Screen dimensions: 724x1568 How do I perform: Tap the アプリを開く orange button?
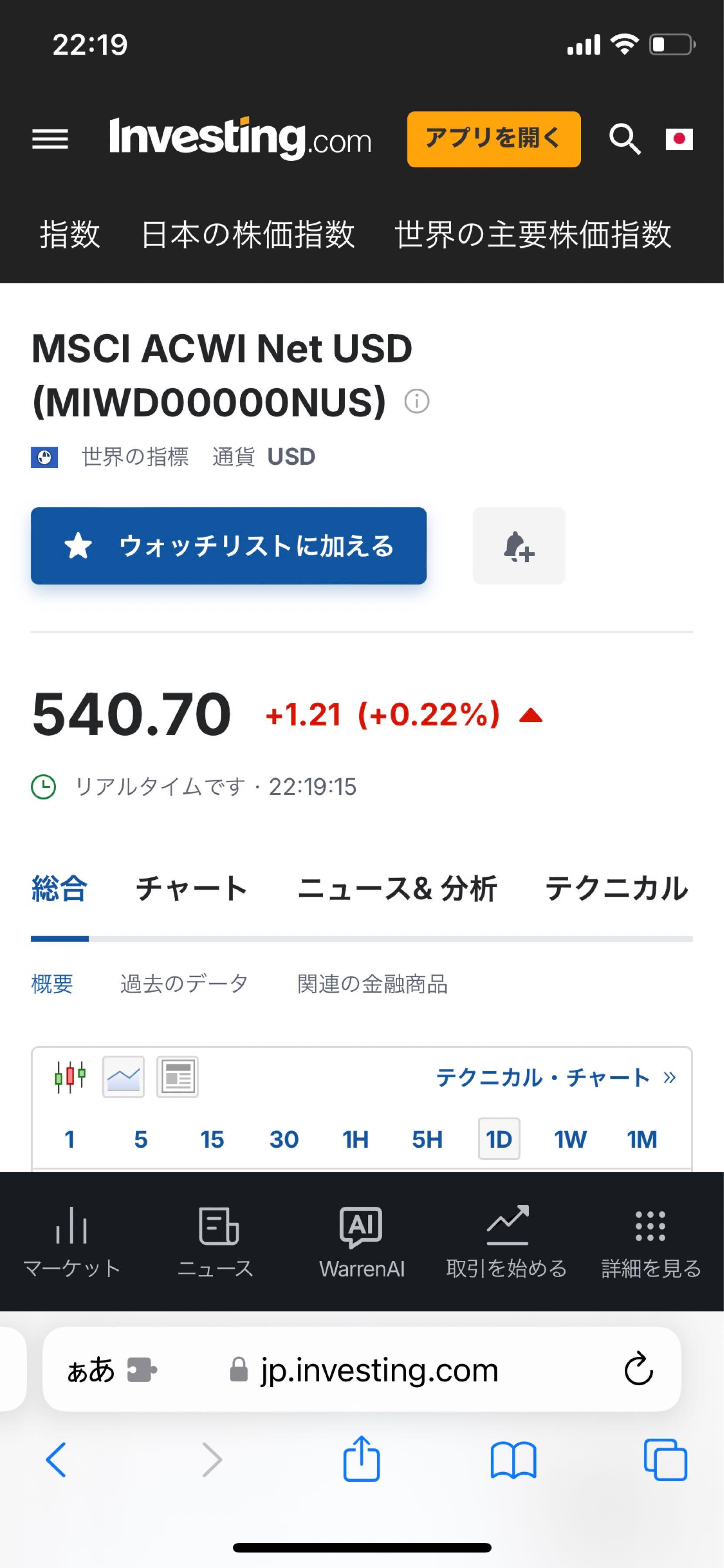tap(493, 139)
